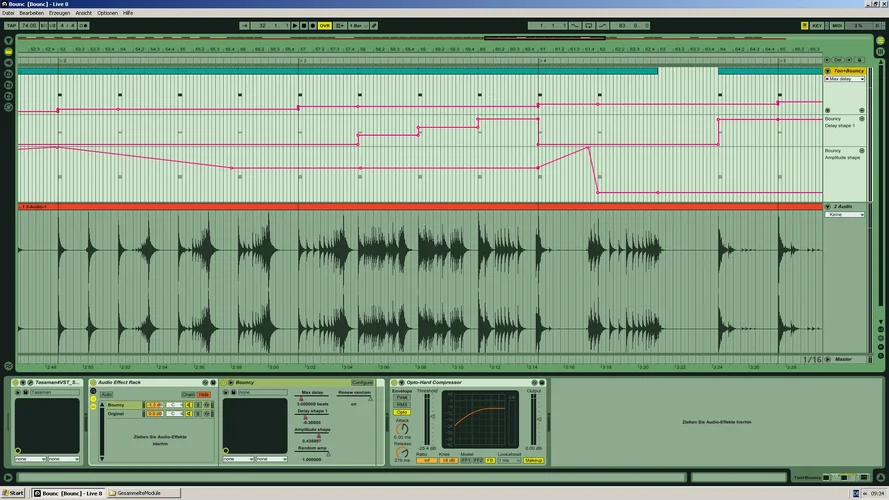Toggle the compressor Makeup switch
889x500 pixels.
tap(534, 460)
